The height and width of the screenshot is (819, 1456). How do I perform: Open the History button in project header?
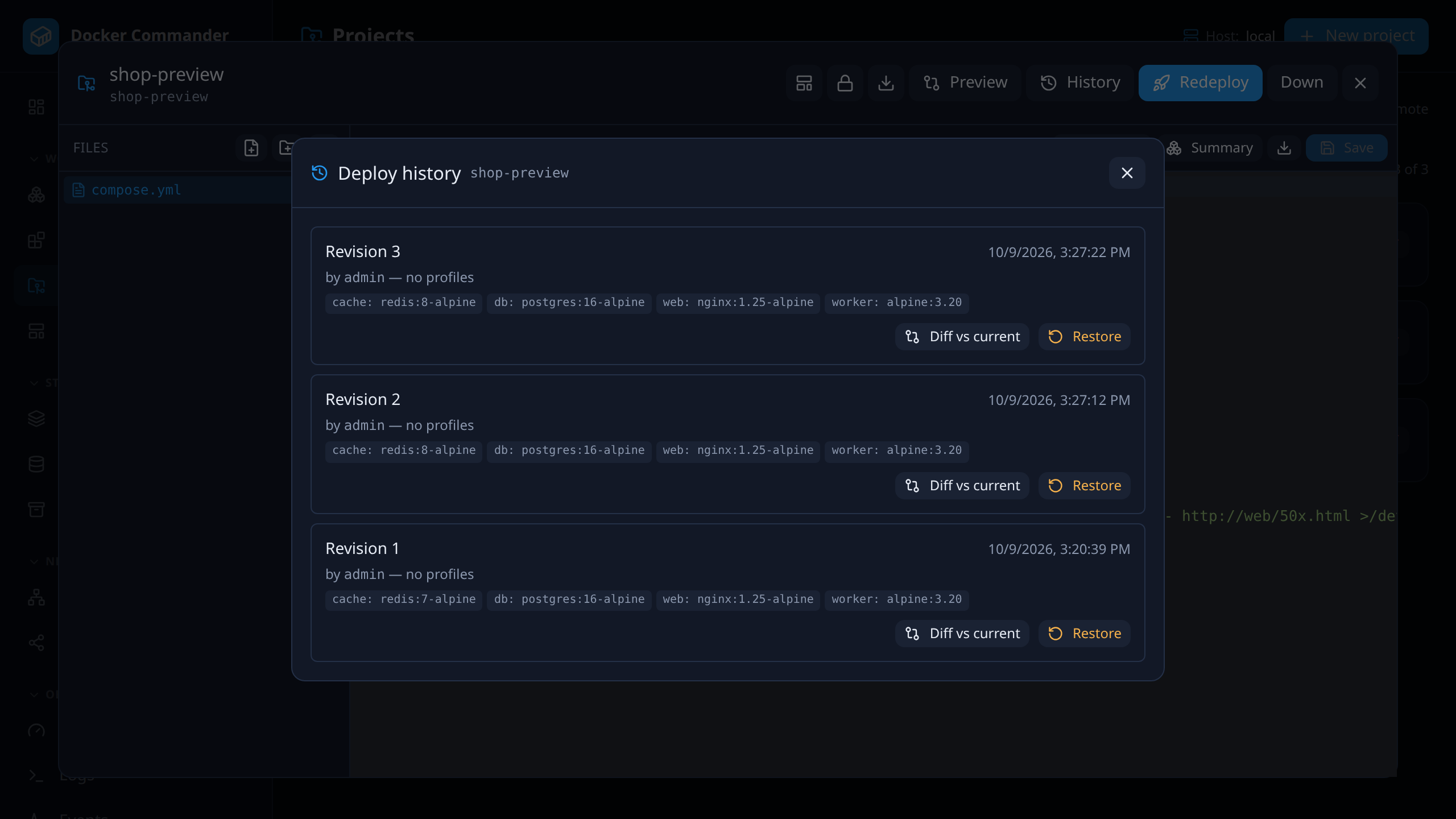(1079, 83)
